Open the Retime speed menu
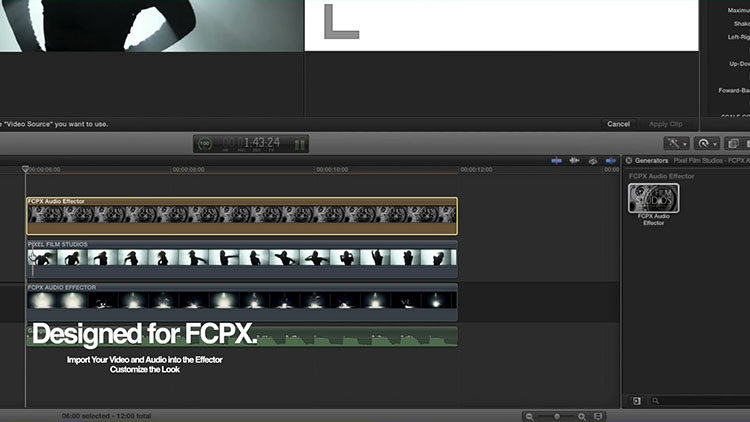750x422 pixels. point(706,144)
